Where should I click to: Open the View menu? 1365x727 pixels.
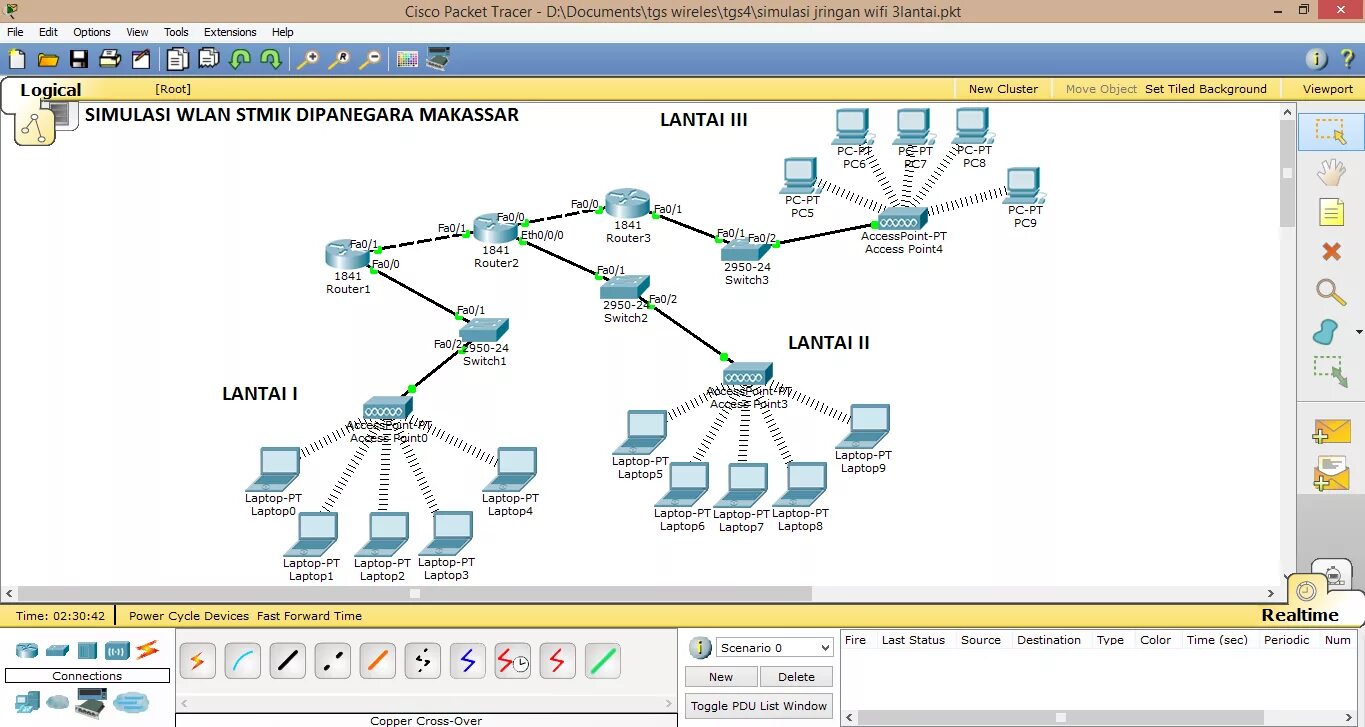tap(137, 32)
